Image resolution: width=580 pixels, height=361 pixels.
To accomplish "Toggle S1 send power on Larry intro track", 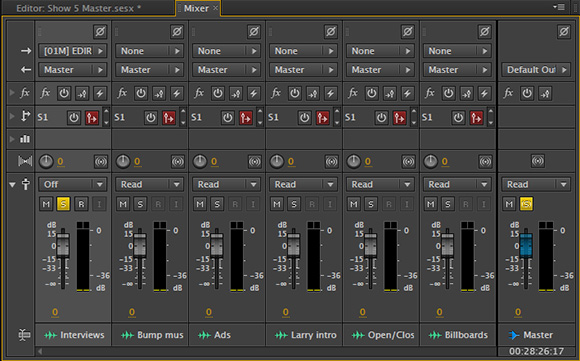I will (x=304, y=118).
